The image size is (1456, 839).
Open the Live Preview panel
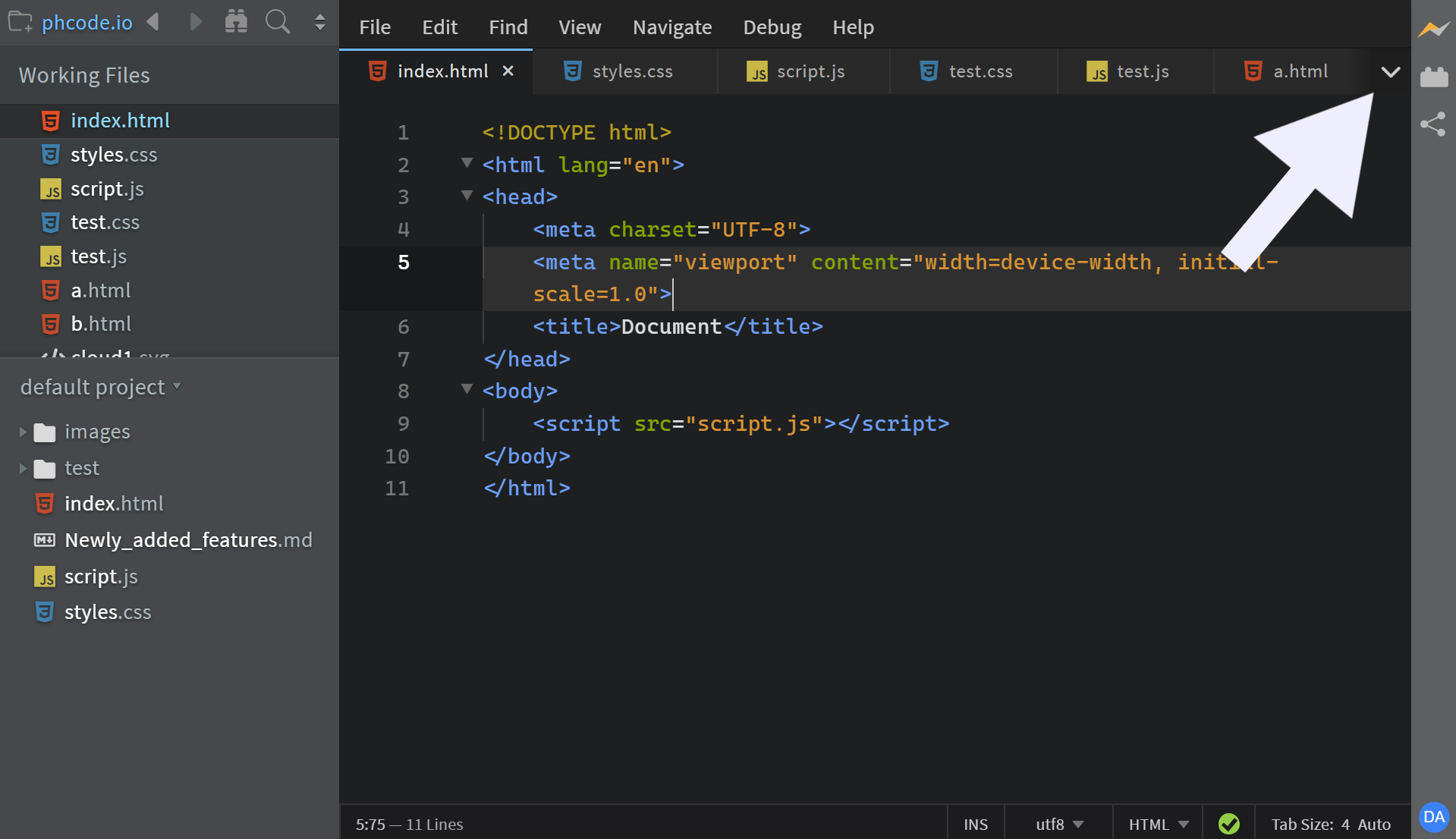[1433, 30]
